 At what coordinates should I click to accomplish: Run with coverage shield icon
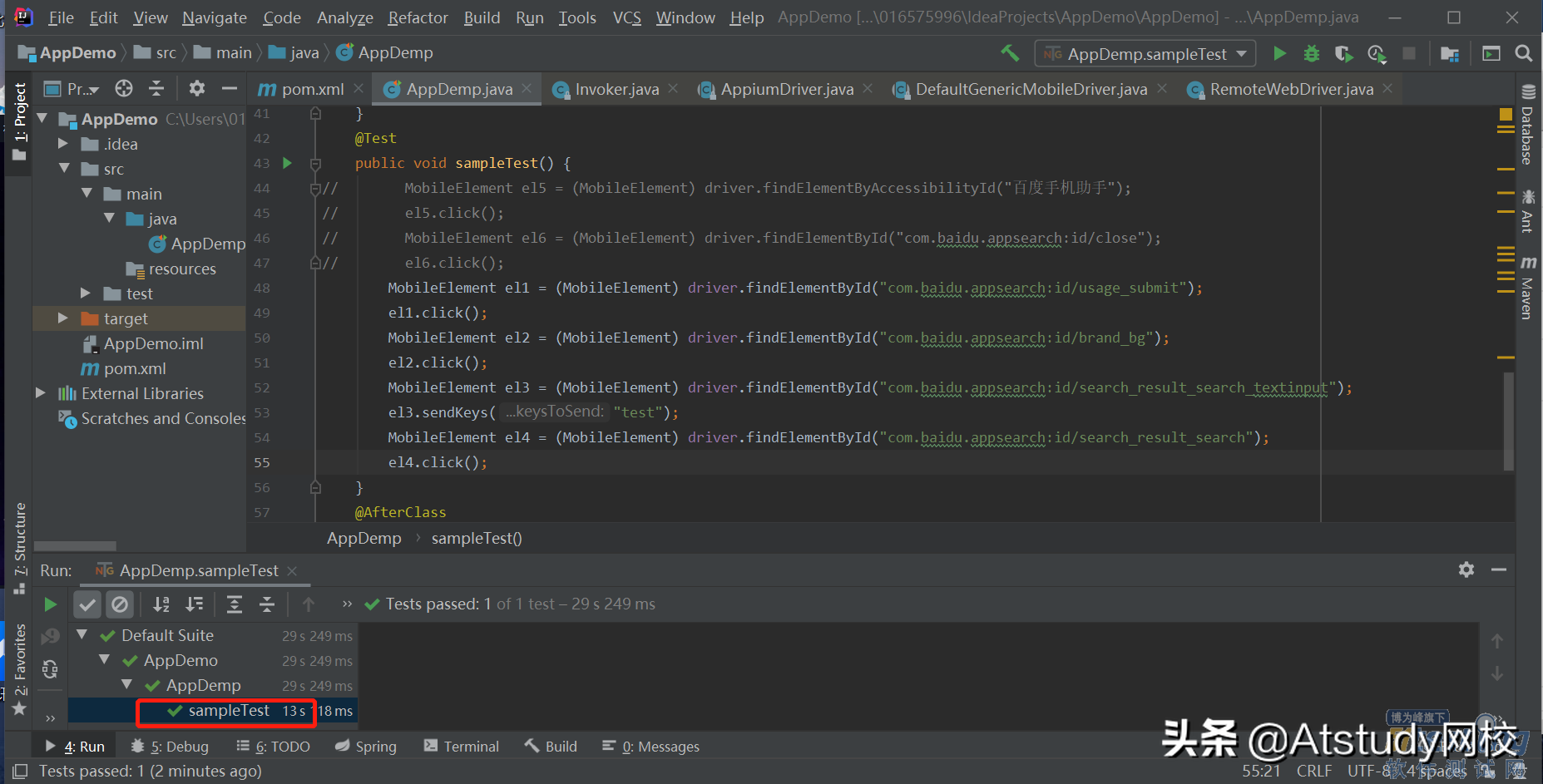click(x=1343, y=53)
